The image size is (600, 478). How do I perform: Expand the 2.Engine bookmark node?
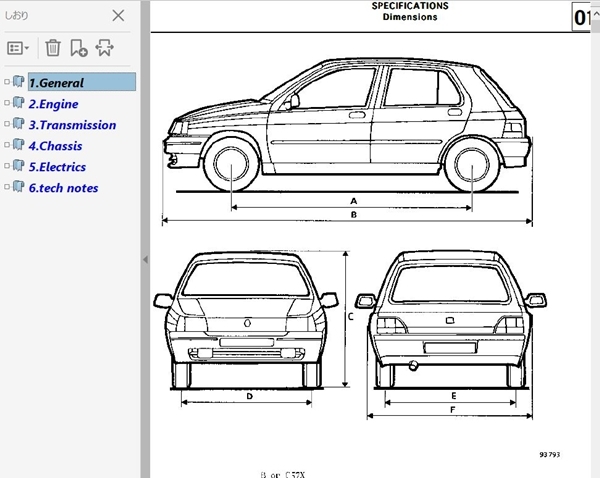pyautogui.click(x=7, y=104)
